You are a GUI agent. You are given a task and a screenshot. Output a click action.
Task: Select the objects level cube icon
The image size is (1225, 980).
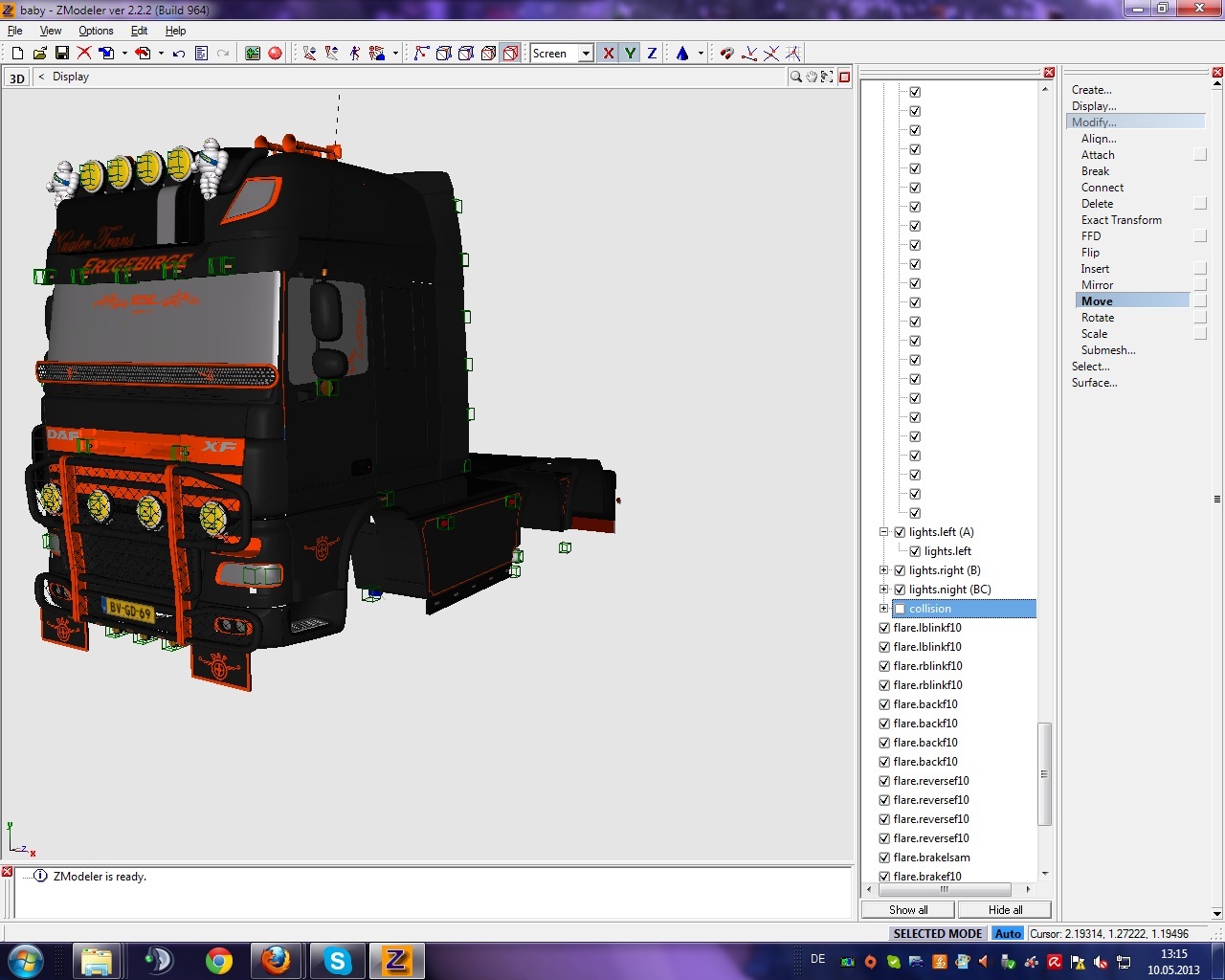[488, 54]
